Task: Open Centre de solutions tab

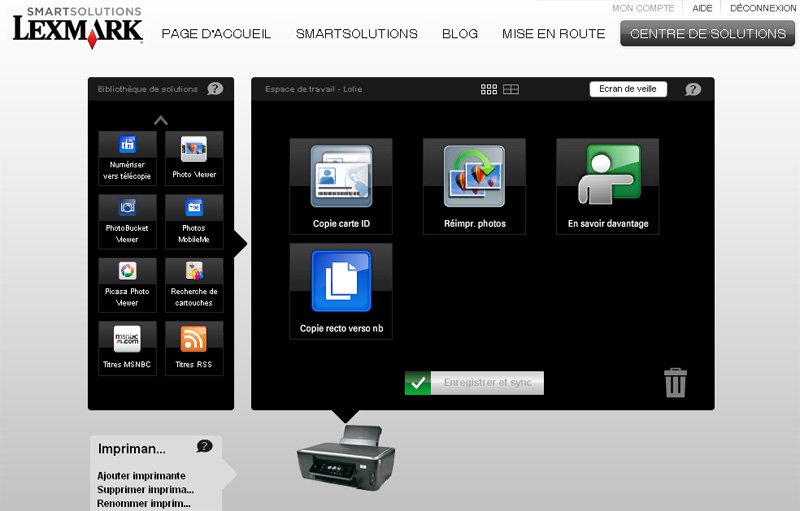Action: point(708,34)
